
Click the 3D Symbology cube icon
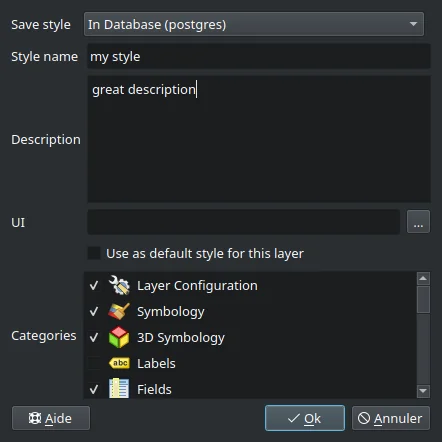(x=119, y=337)
